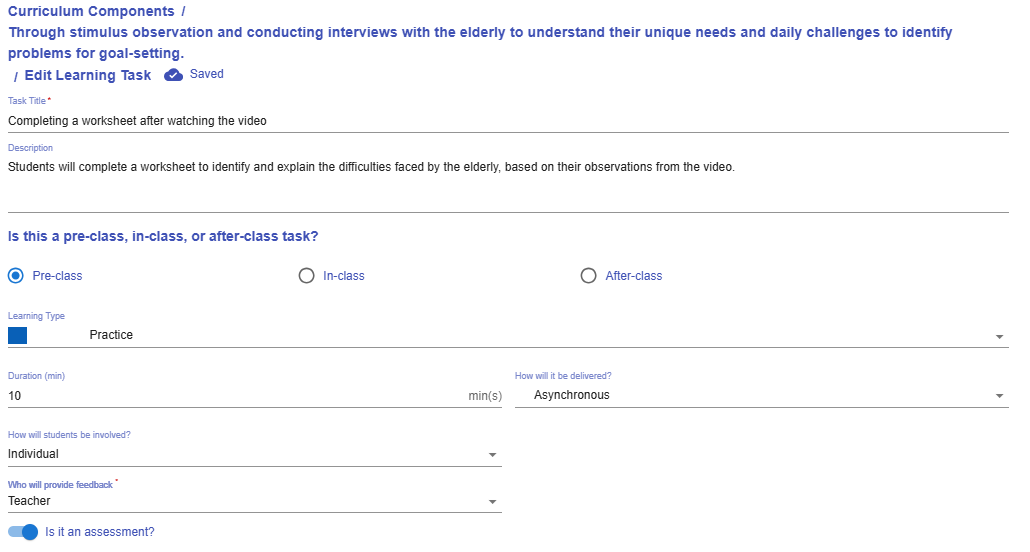Click the Asynchronous delivery selection

click(x=572, y=395)
